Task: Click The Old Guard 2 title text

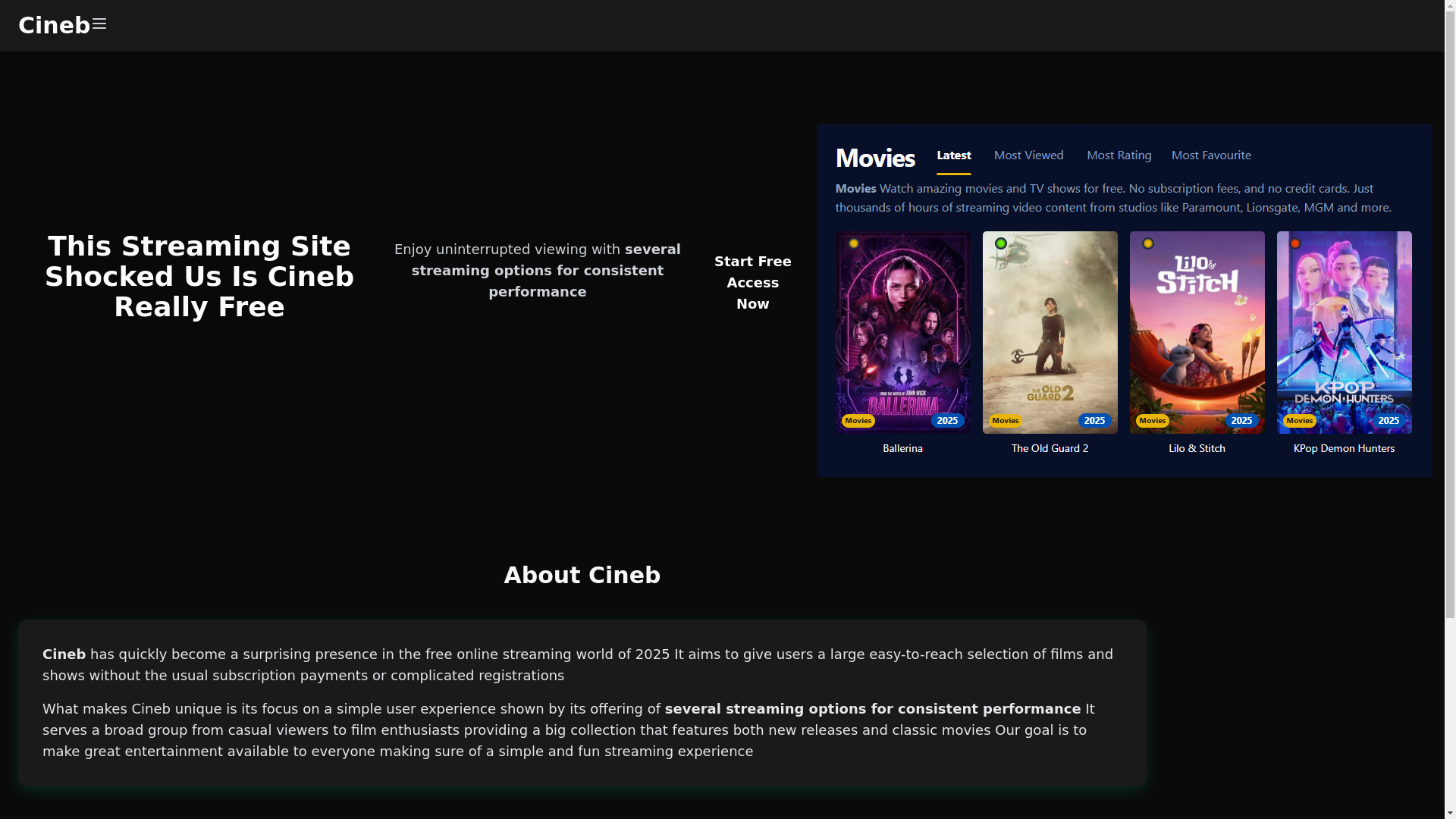Action: [x=1050, y=448]
